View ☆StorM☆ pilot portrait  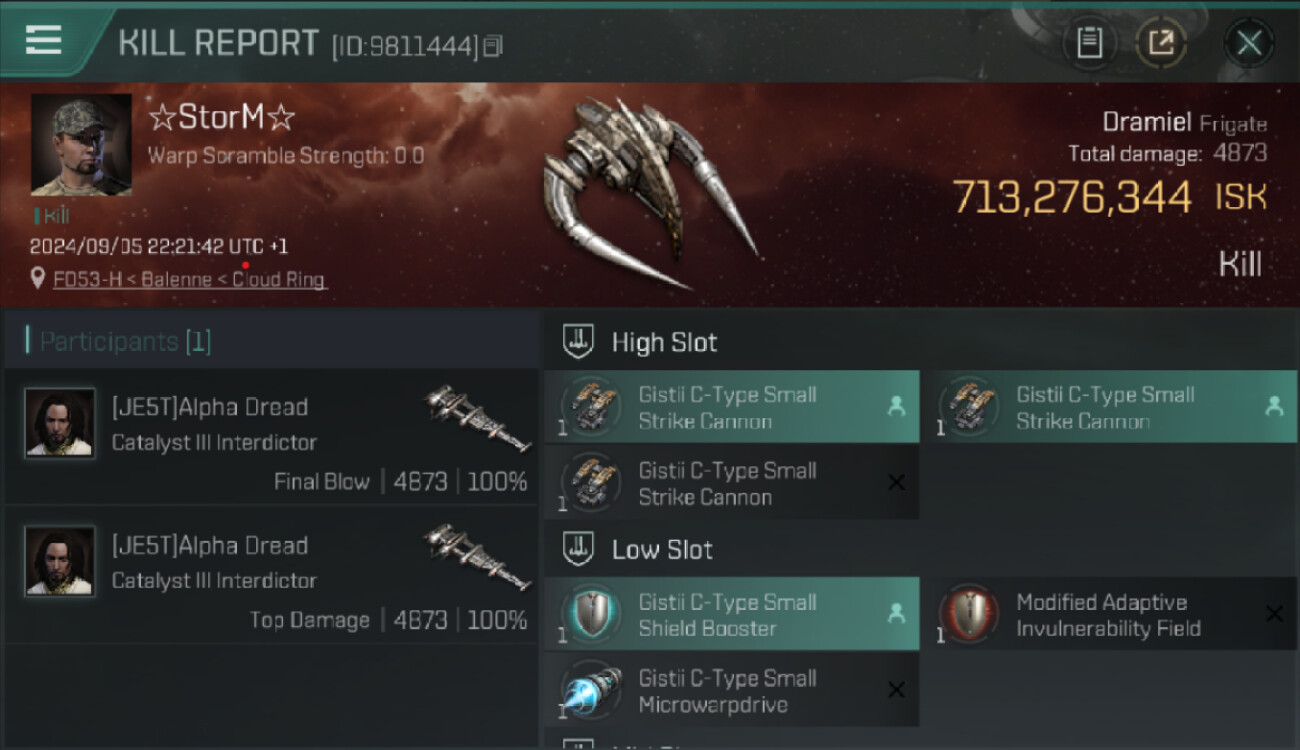[x=81, y=144]
